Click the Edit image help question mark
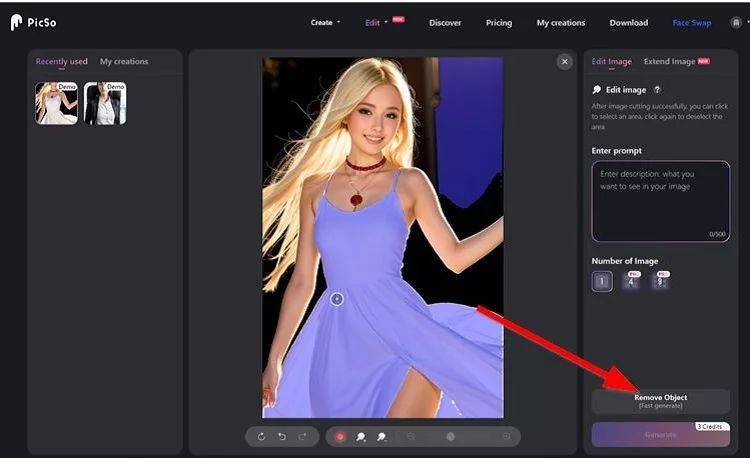Viewport: 750px width, 458px height. pyautogui.click(x=657, y=89)
